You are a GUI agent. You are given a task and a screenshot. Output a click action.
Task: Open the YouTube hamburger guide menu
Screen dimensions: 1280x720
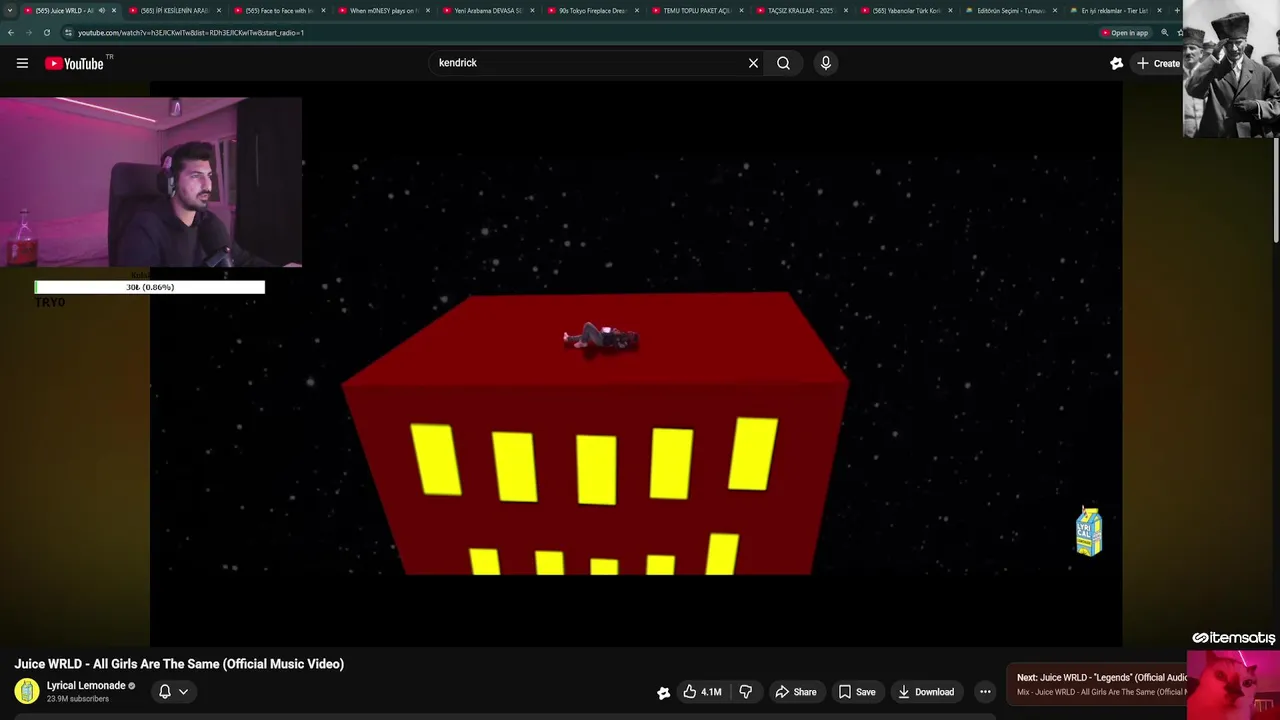click(x=22, y=63)
